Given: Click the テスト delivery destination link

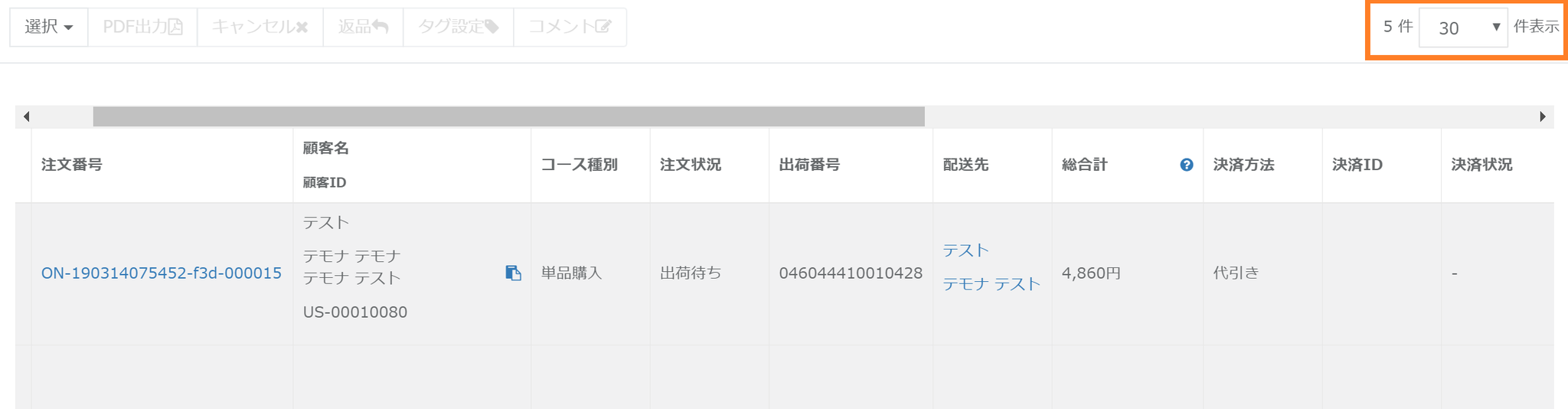Looking at the screenshot, I should pos(965,250).
